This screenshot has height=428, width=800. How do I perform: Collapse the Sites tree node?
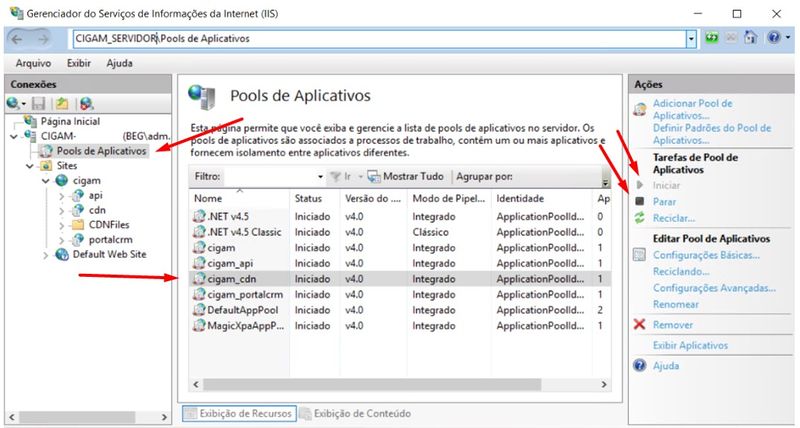(30, 166)
